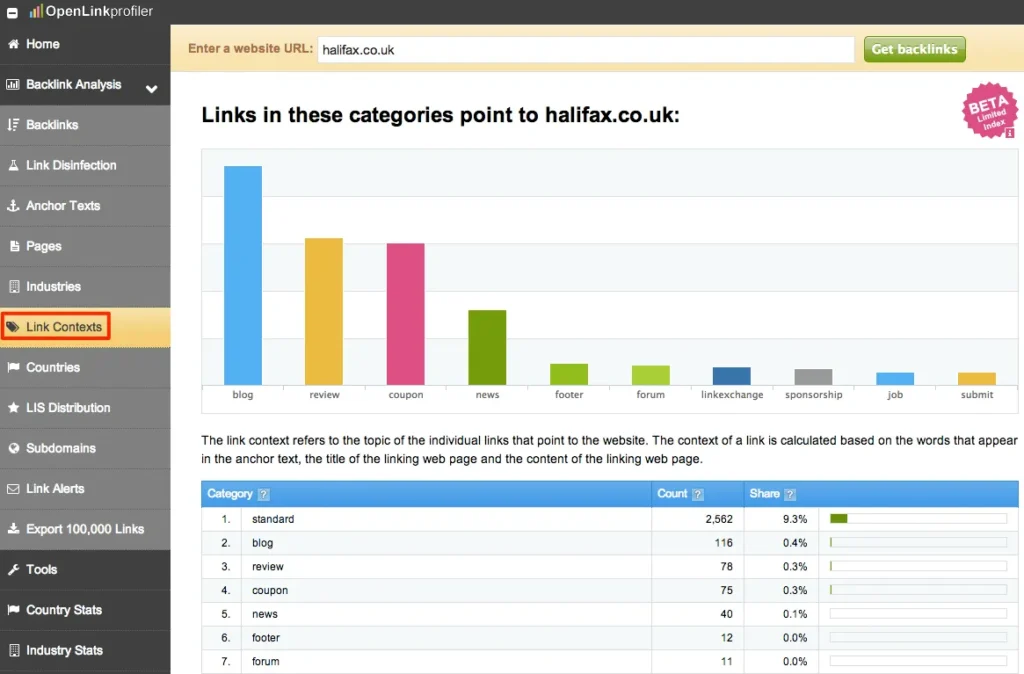Click the Tools wrench icon
The image size is (1024, 674).
(x=13, y=570)
